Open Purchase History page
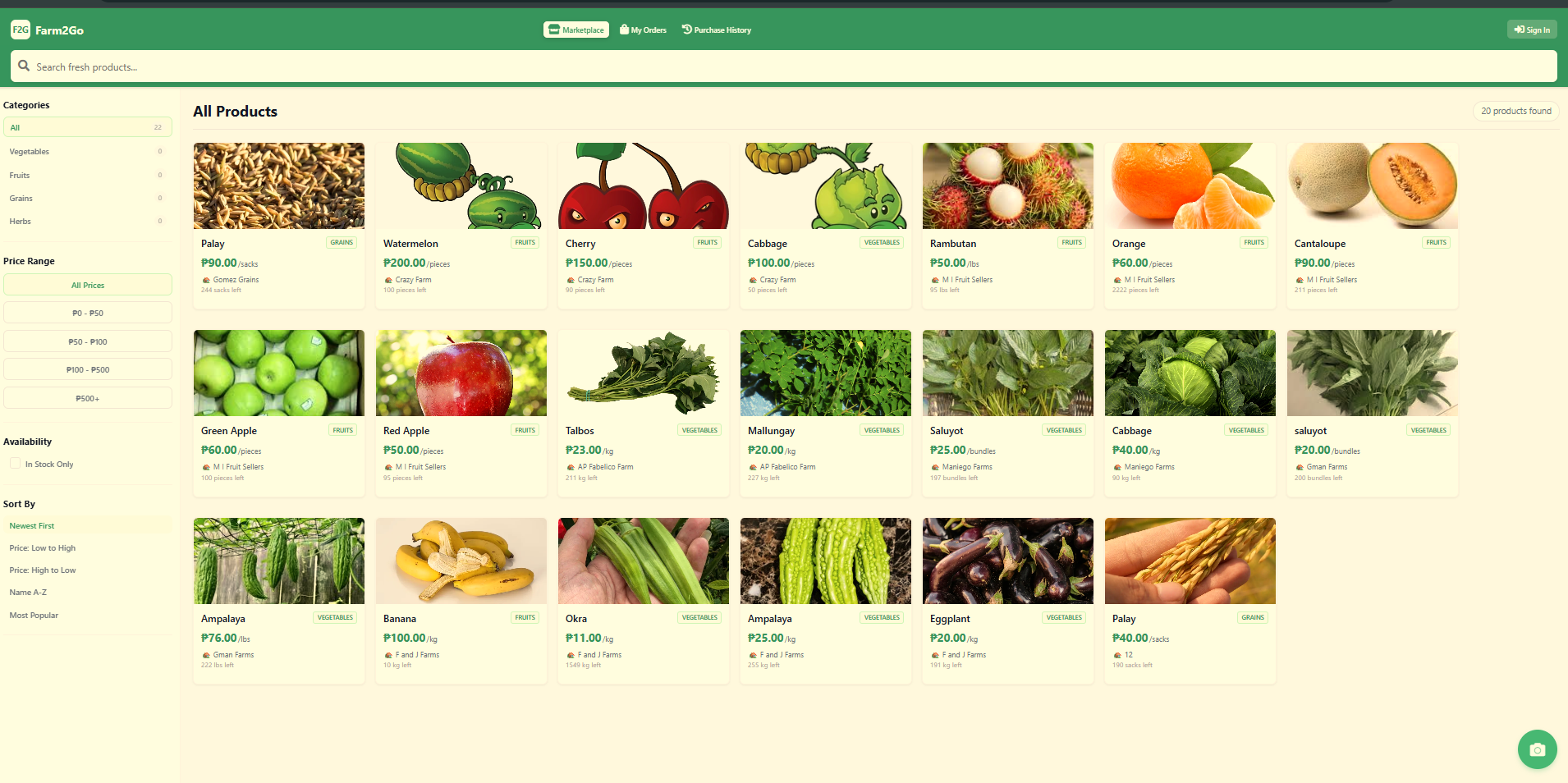 point(717,30)
